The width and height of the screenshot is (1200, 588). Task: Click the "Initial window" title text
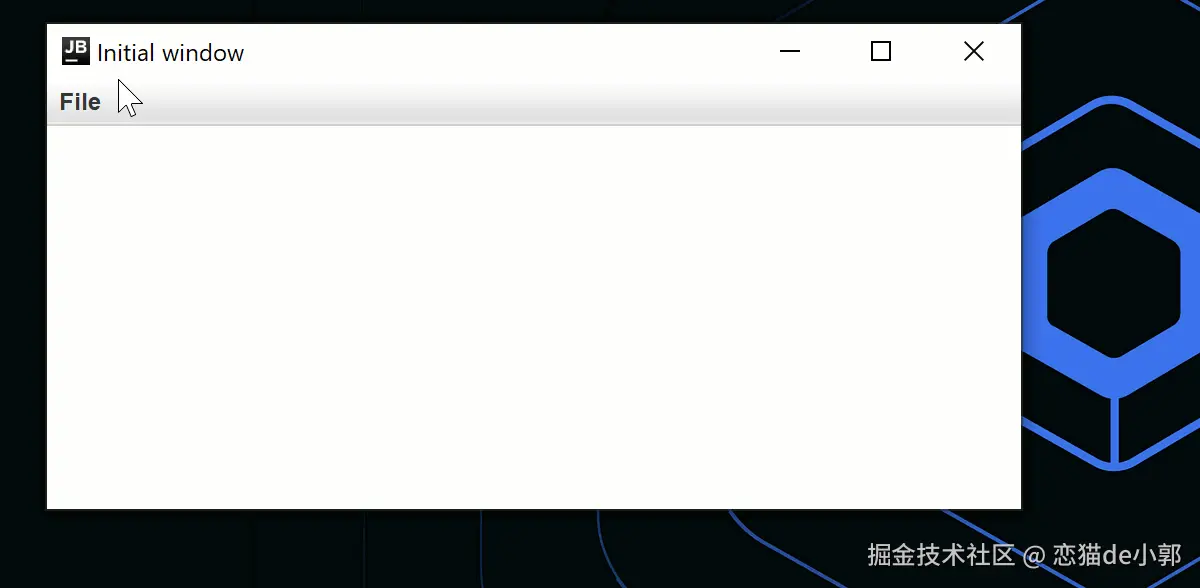click(170, 53)
